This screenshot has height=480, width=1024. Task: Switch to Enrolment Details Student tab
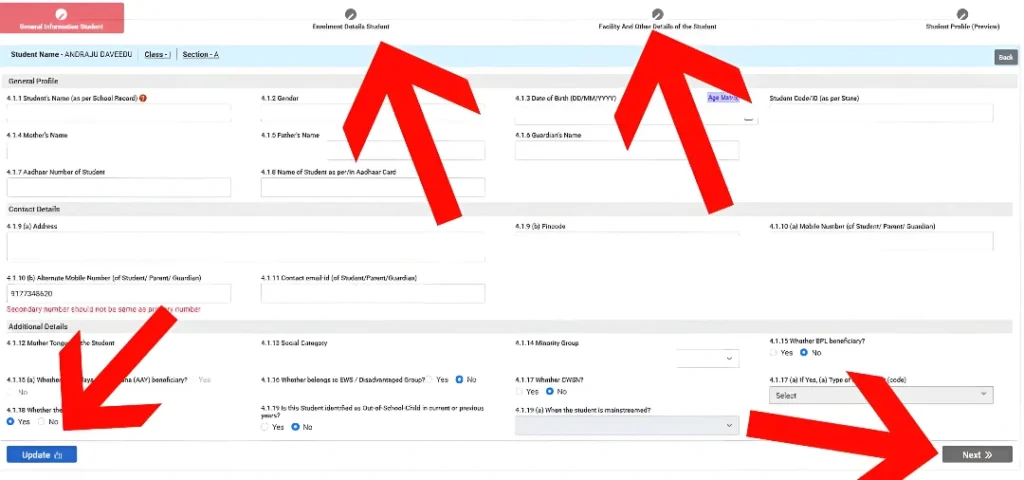coord(350,26)
